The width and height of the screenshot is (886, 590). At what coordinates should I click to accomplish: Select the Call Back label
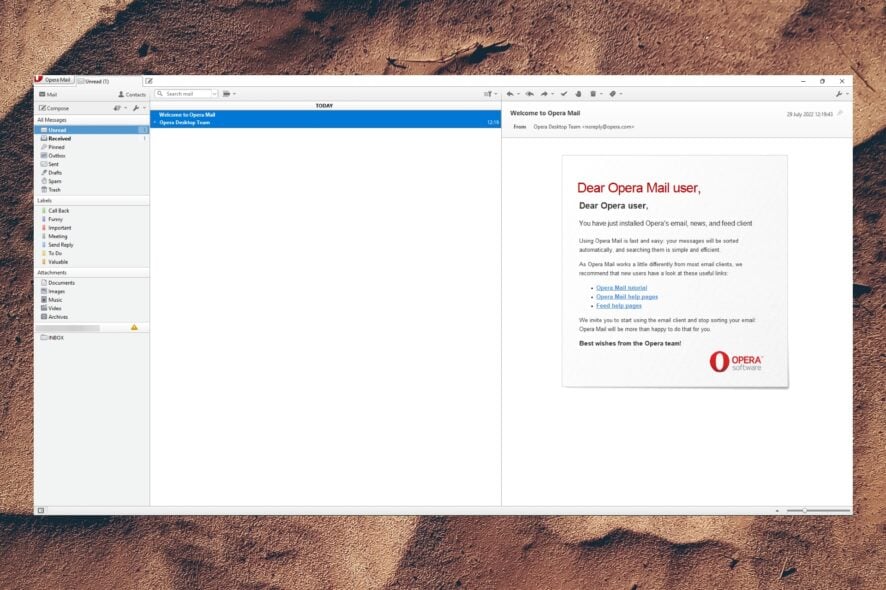[x=92, y=211]
